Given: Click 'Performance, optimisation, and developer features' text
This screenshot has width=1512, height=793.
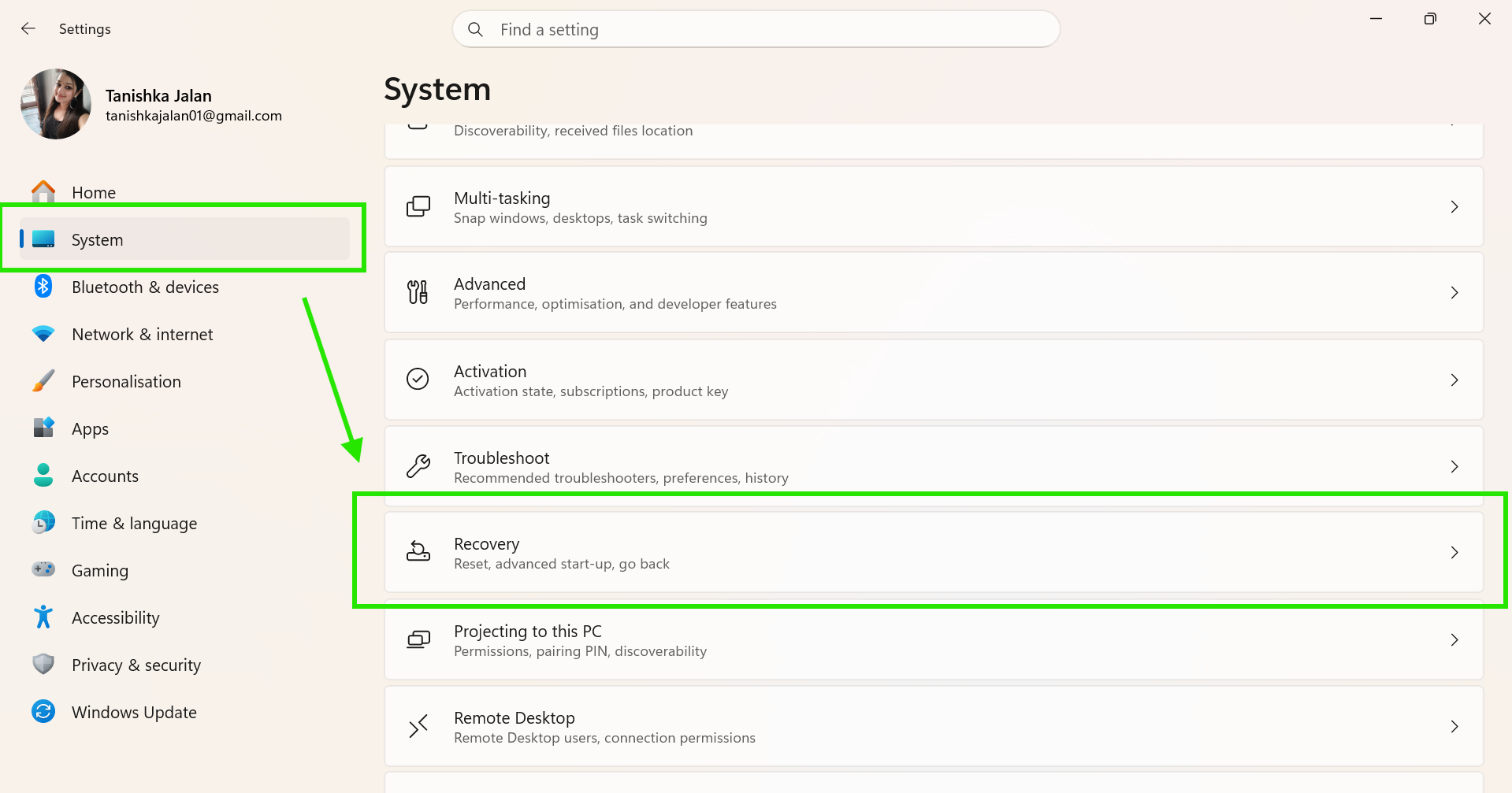Looking at the screenshot, I should pyautogui.click(x=615, y=304).
